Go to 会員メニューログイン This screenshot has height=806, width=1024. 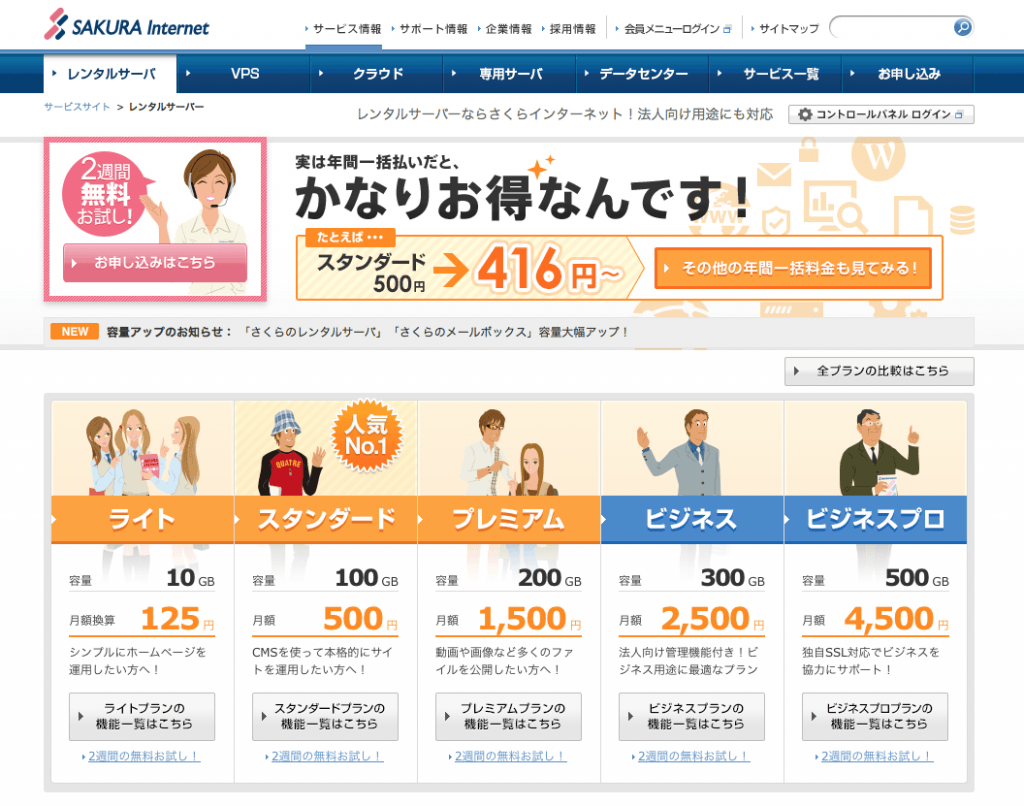[x=673, y=29]
